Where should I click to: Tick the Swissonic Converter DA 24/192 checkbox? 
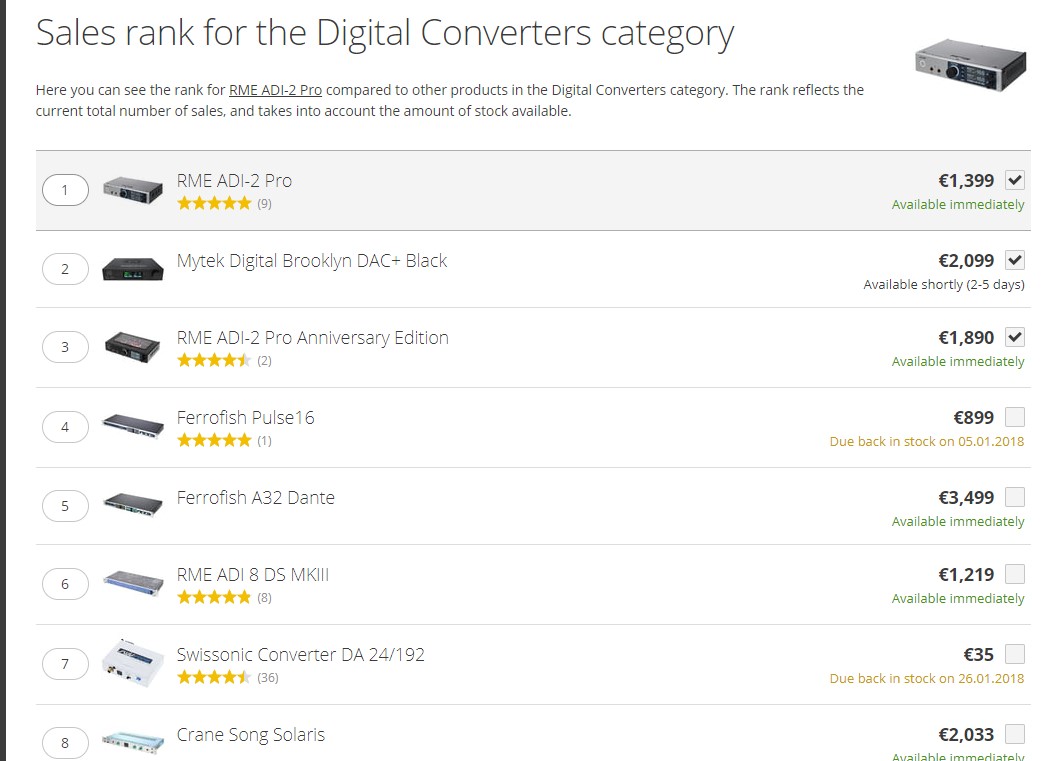(1015, 654)
